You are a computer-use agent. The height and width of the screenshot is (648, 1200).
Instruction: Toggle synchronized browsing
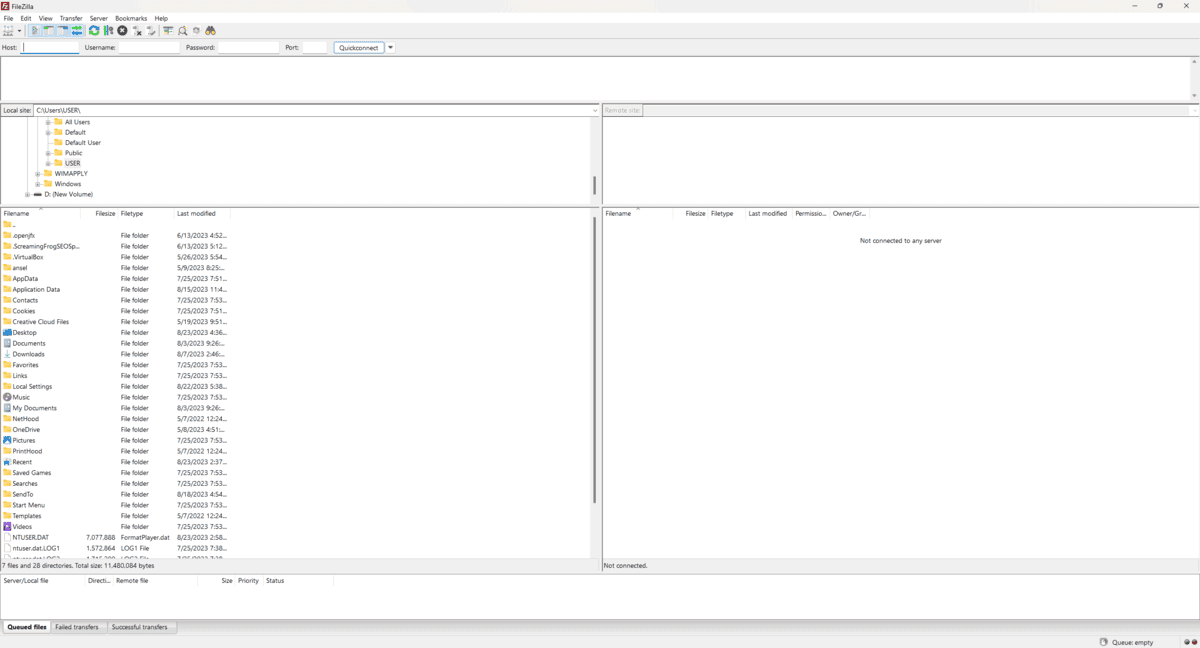pyautogui.click(x=196, y=31)
